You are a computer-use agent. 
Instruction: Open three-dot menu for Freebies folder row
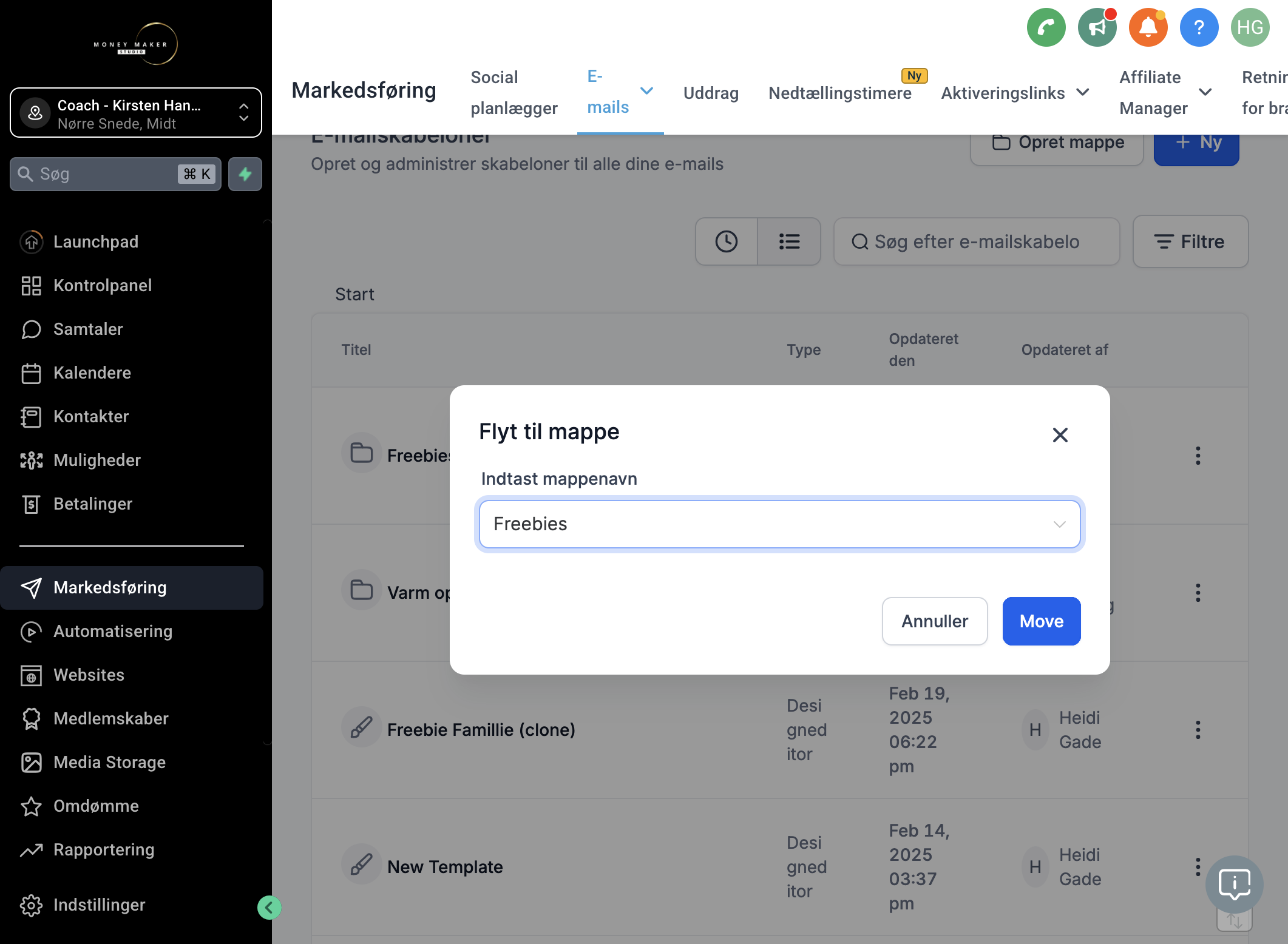(1198, 456)
